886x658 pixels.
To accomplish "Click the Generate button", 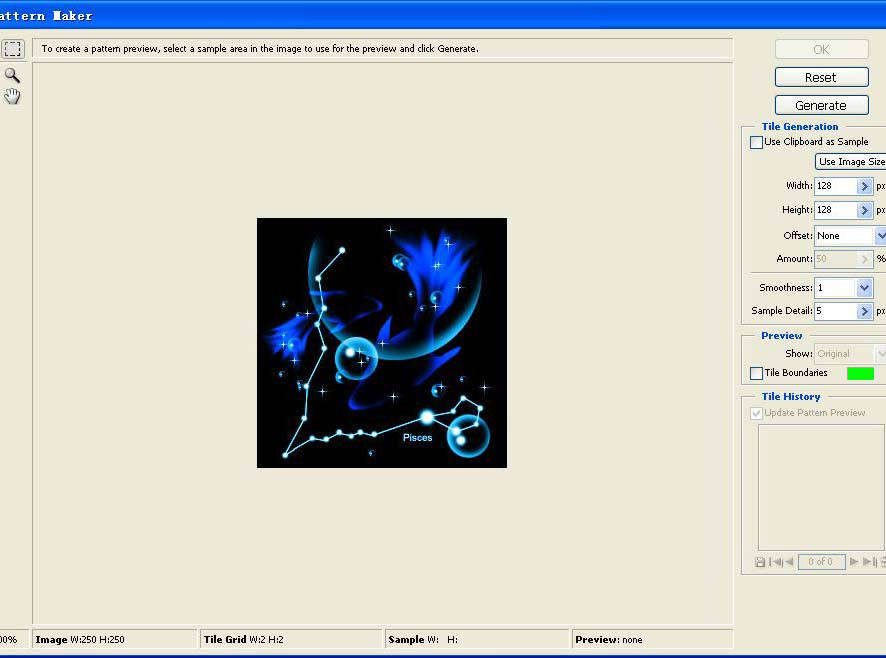I will click(x=821, y=105).
